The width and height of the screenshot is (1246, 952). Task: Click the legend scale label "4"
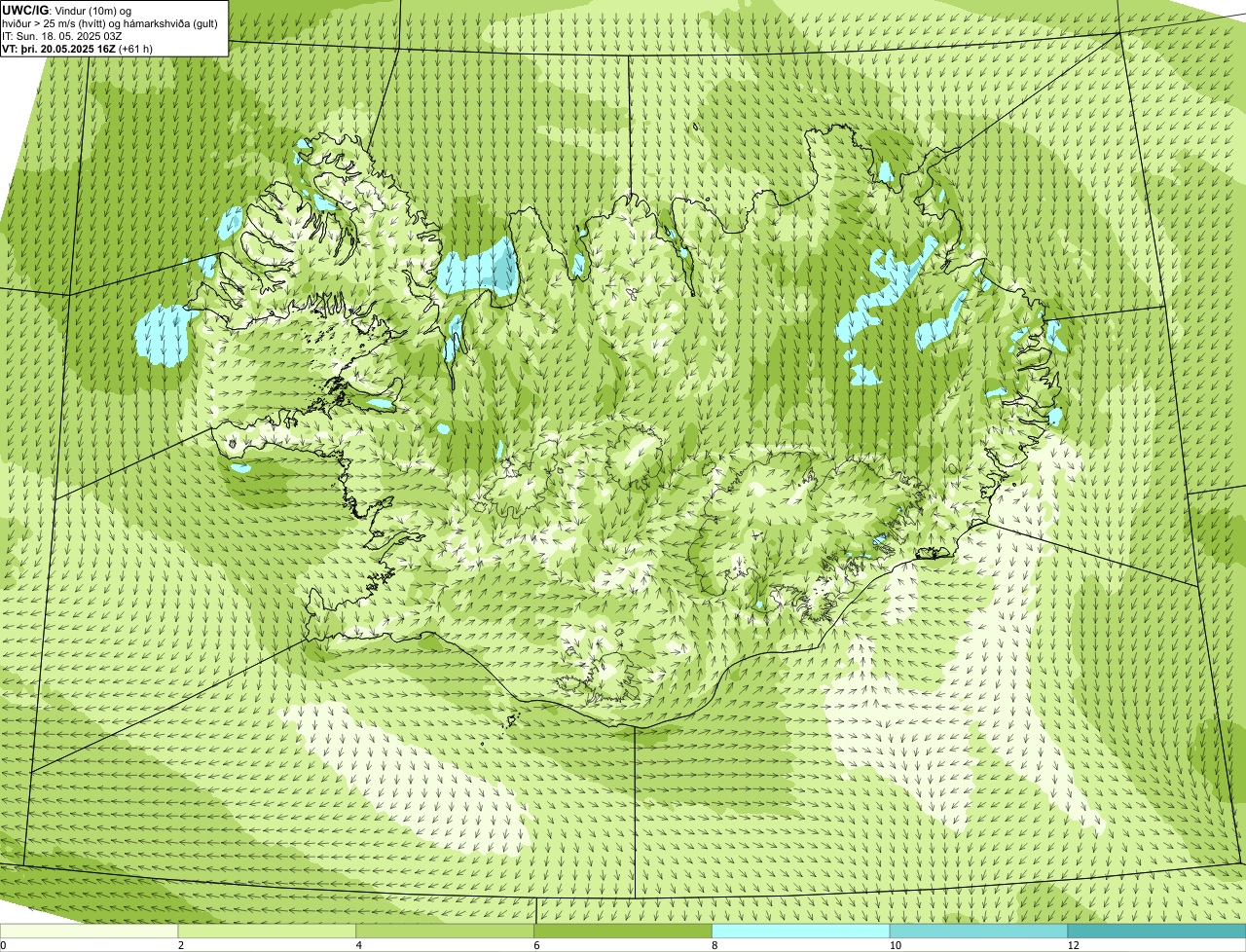pos(359,945)
